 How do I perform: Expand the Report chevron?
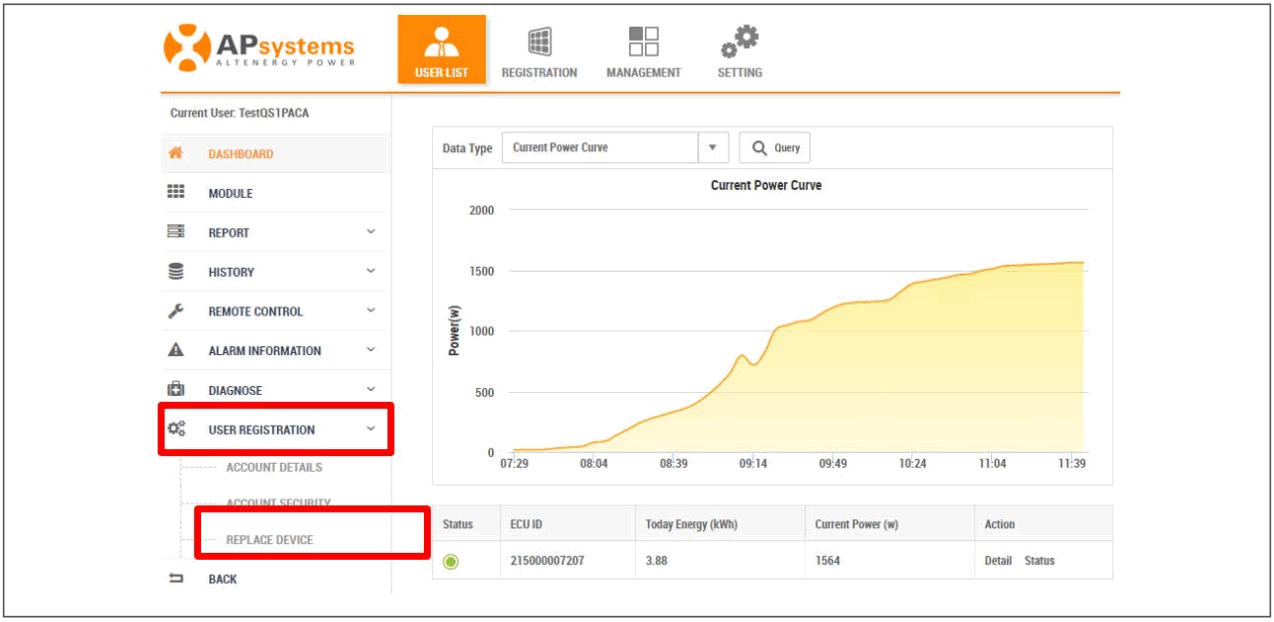pos(371,232)
